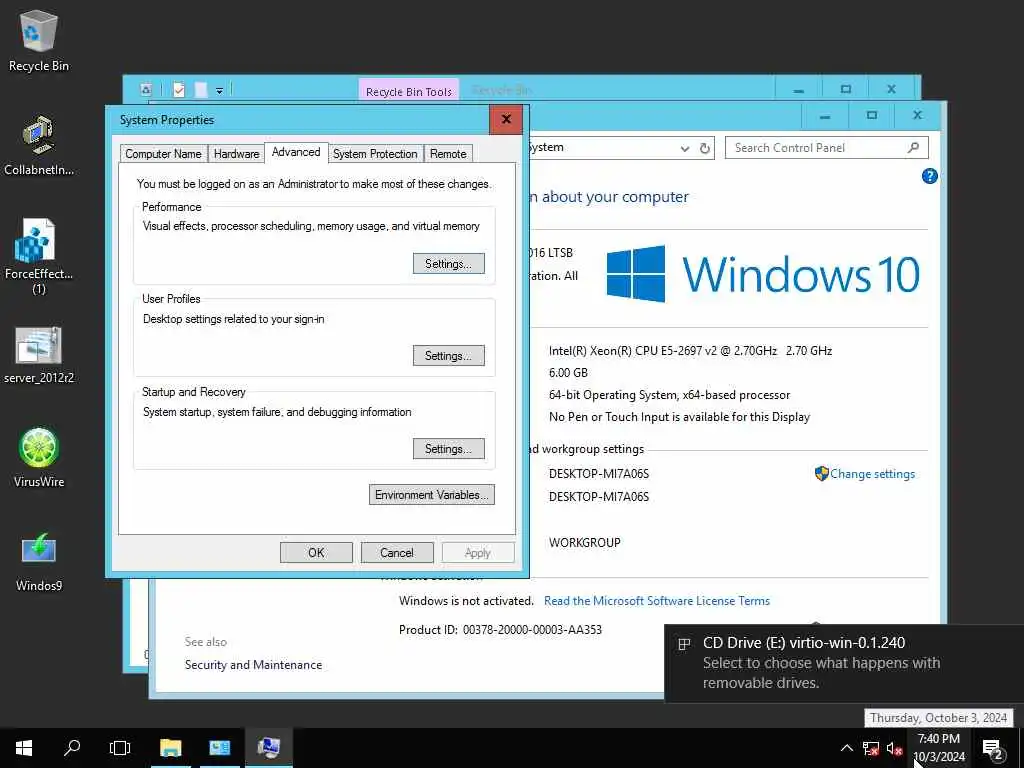The height and width of the screenshot is (768, 1024).
Task: Open the Environment Variables dialog
Action: 432,495
